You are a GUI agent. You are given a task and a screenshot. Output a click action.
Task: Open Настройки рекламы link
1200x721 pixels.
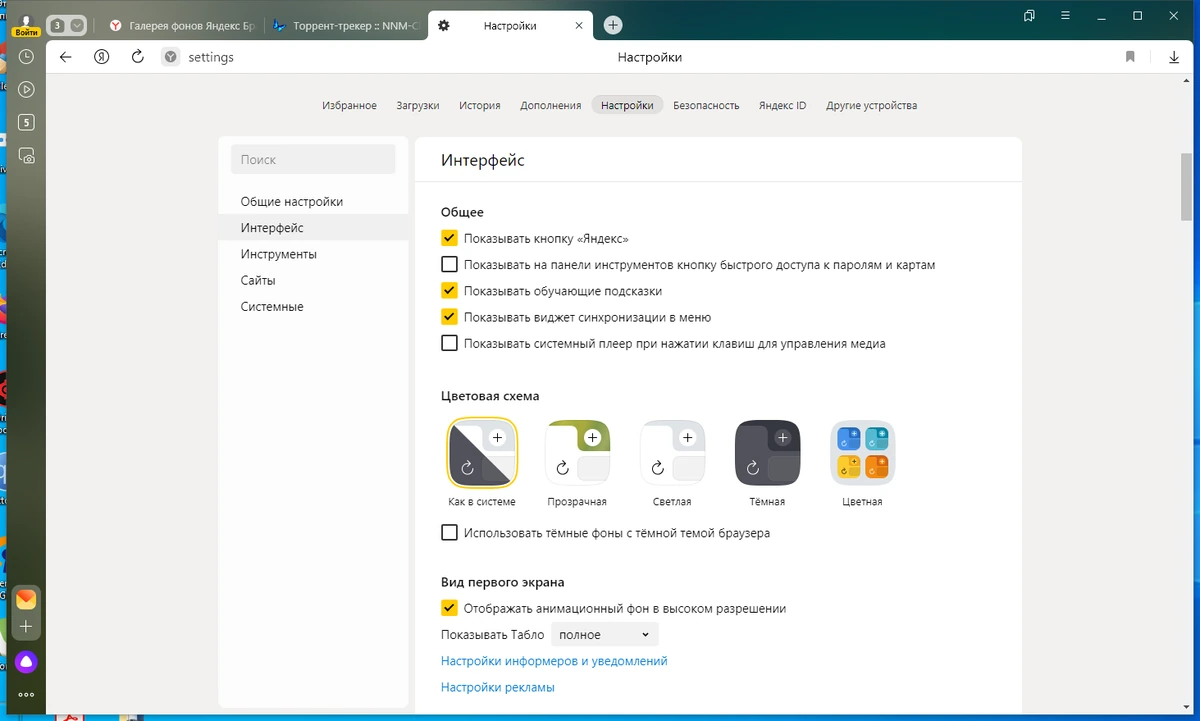[498, 687]
